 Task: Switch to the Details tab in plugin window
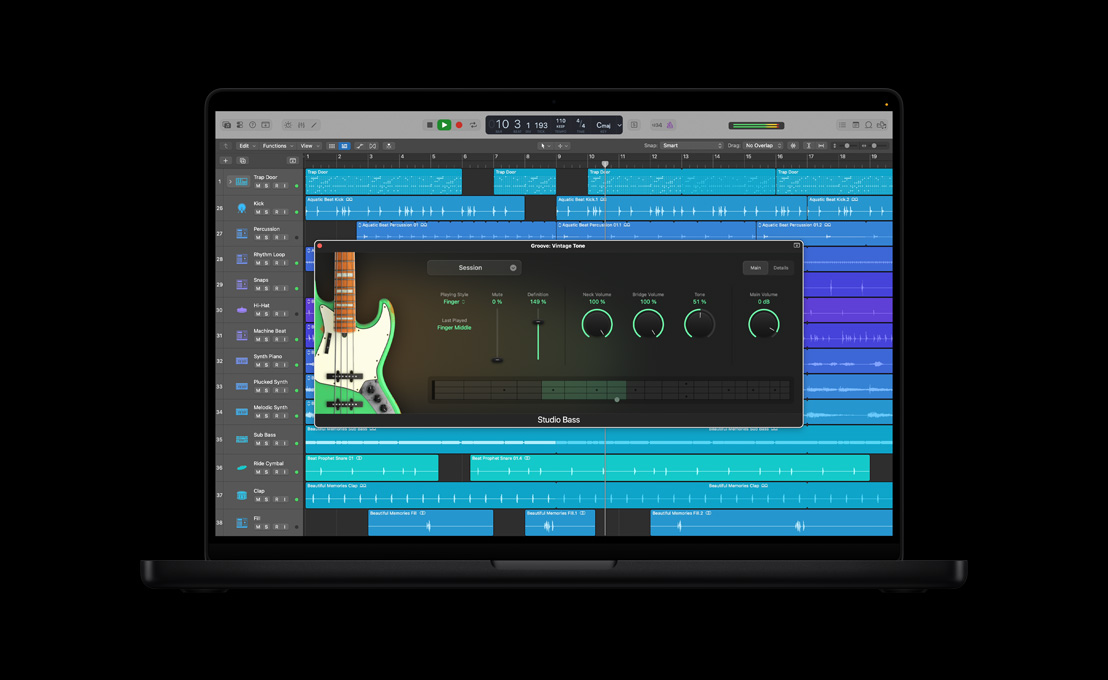[781, 268]
